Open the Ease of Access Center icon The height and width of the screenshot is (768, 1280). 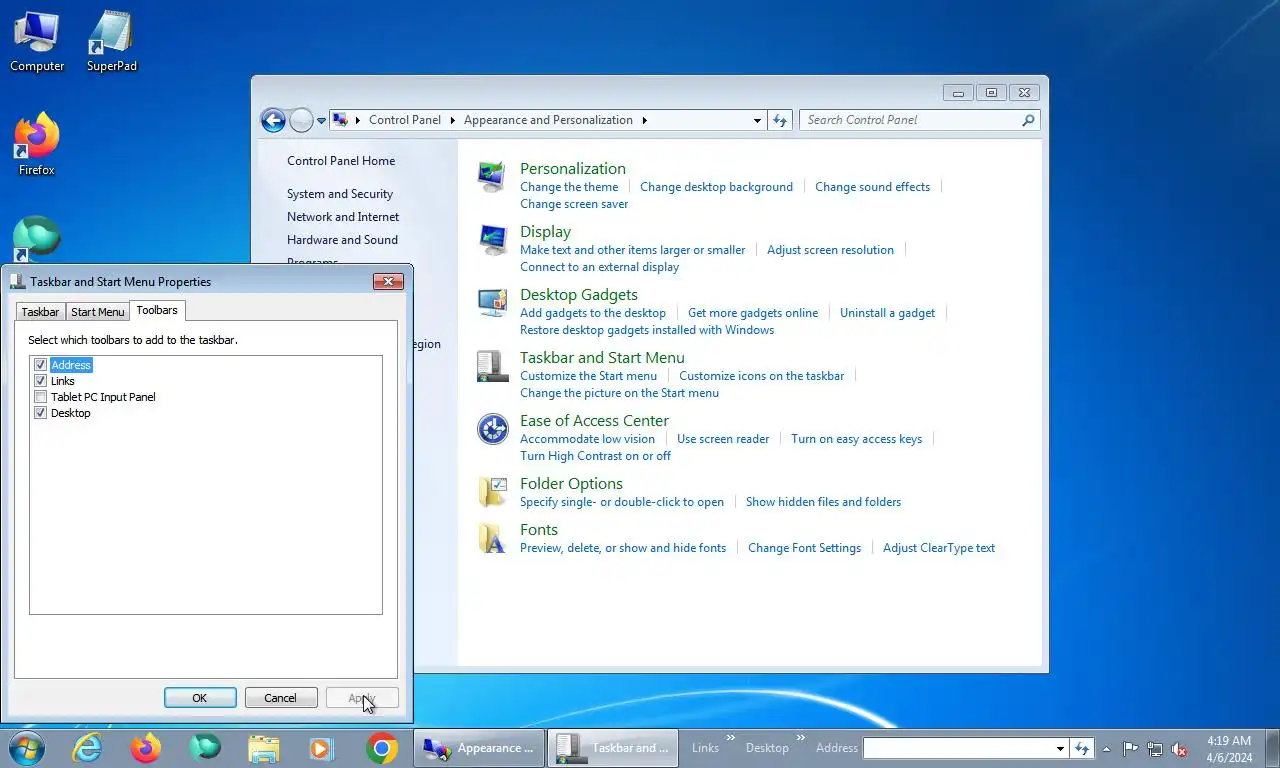(492, 429)
